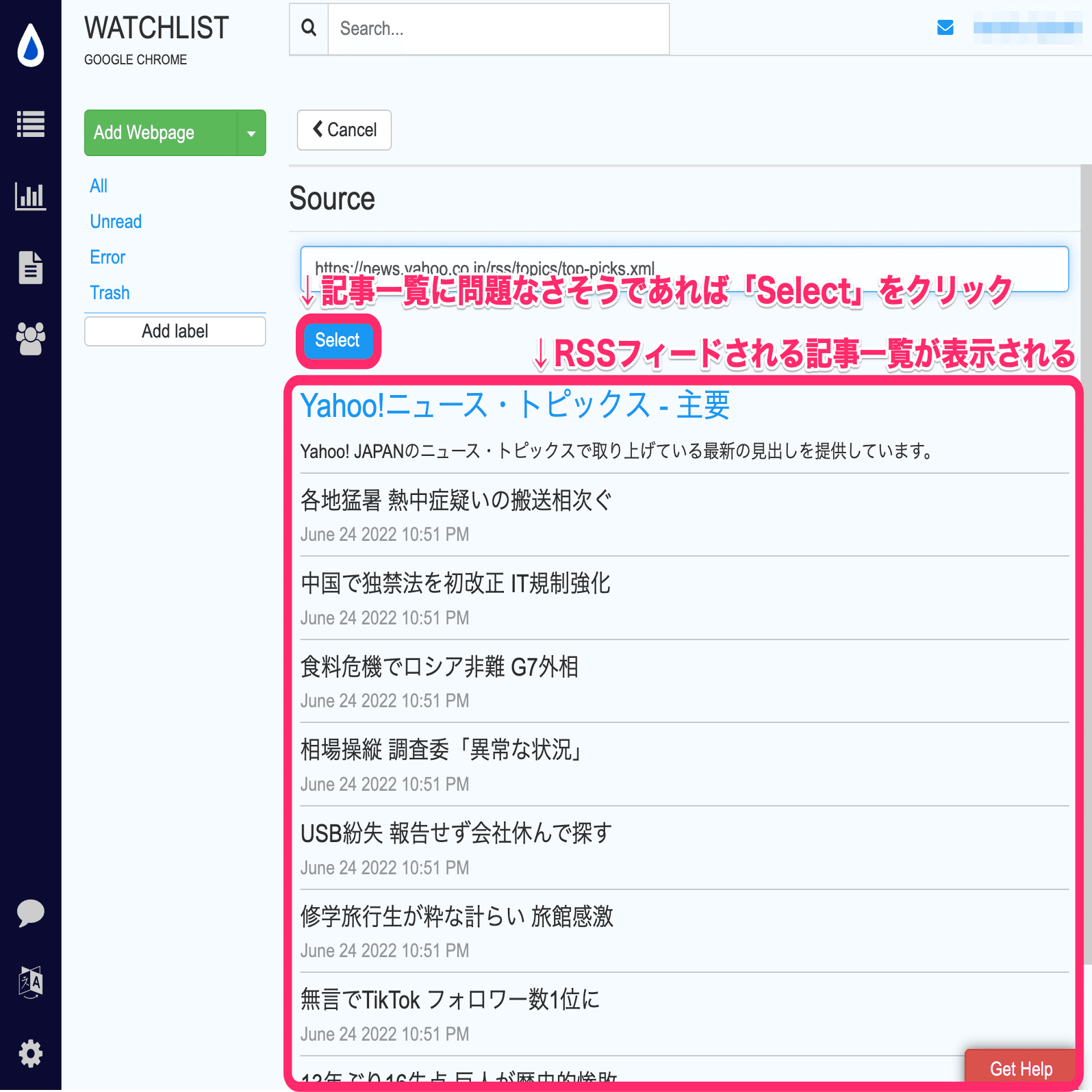Click the article 食料危機でロシア非難 G7外相

440,667
